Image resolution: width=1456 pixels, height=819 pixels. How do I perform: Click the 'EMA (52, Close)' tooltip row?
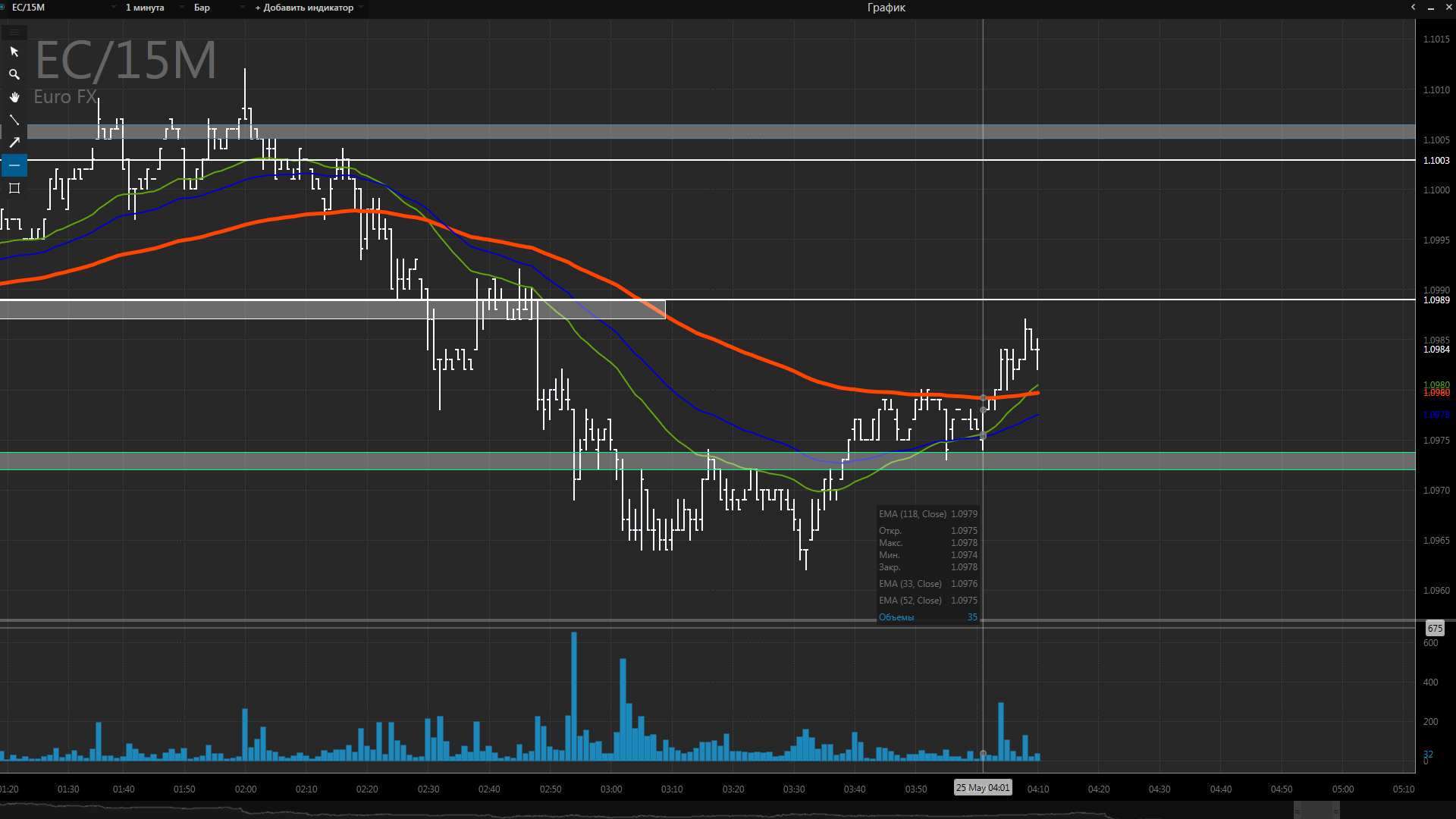click(928, 601)
